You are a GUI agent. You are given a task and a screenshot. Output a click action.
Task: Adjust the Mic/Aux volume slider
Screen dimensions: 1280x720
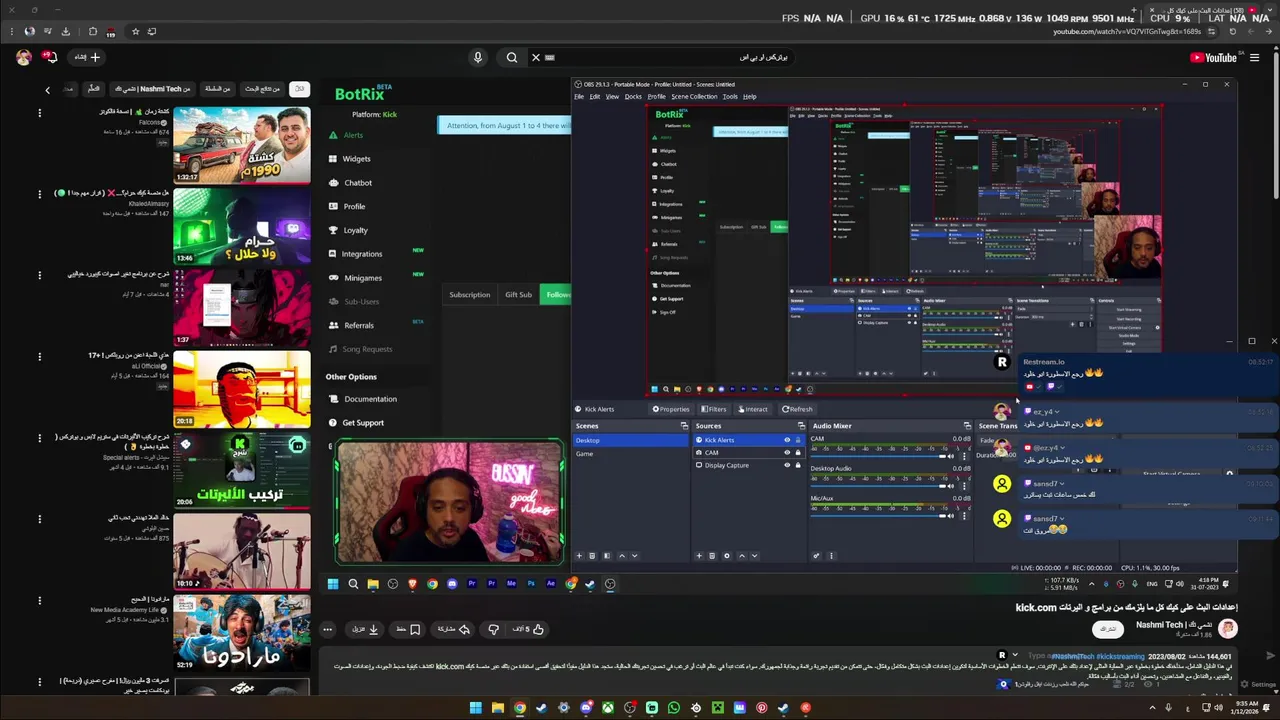pos(876,516)
